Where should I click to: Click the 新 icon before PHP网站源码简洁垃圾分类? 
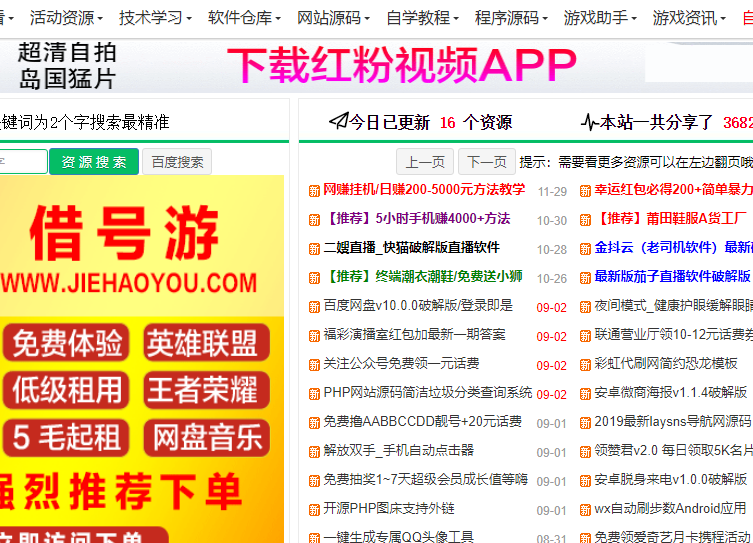314,394
